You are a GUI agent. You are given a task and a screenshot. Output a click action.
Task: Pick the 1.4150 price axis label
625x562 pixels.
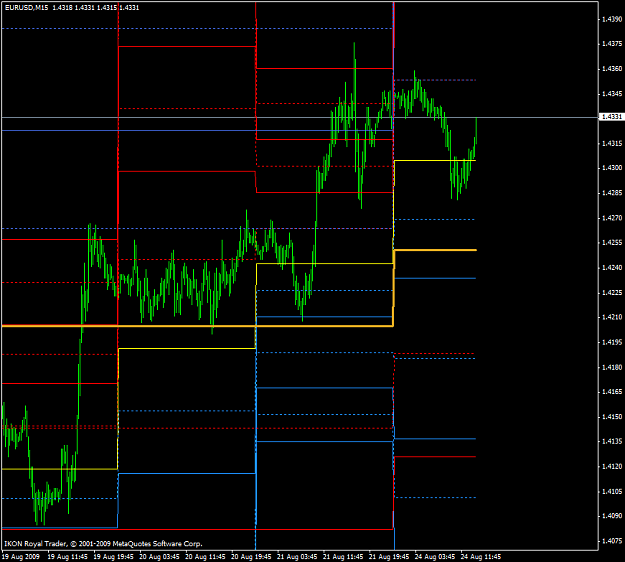coord(612,417)
